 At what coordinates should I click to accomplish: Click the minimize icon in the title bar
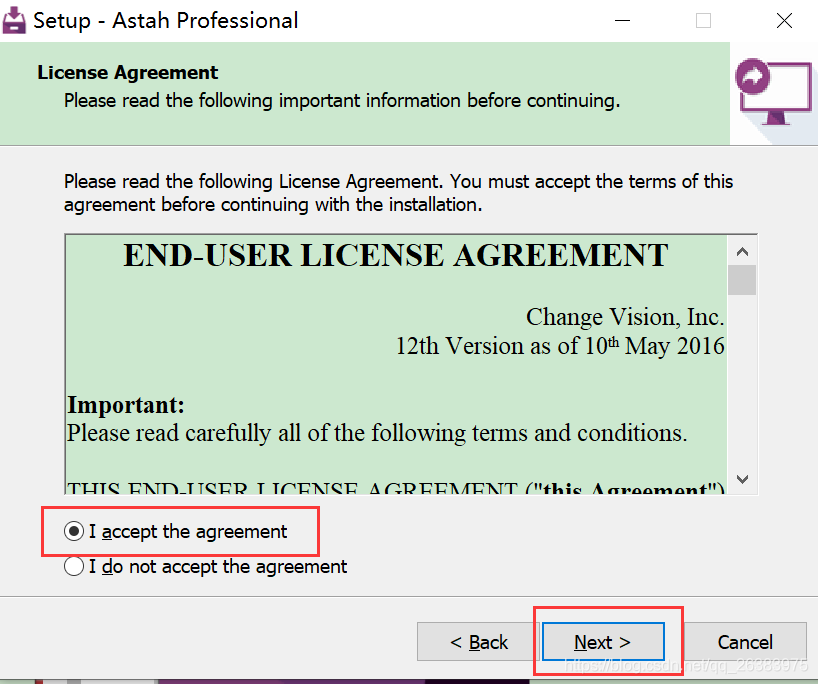(x=622, y=20)
